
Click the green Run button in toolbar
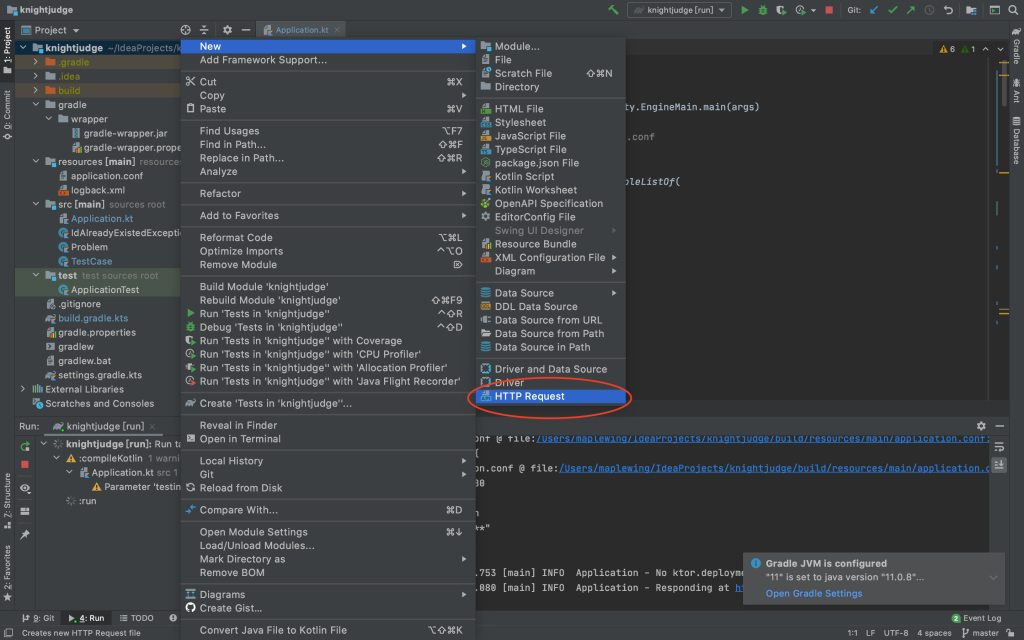click(x=744, y=10)
